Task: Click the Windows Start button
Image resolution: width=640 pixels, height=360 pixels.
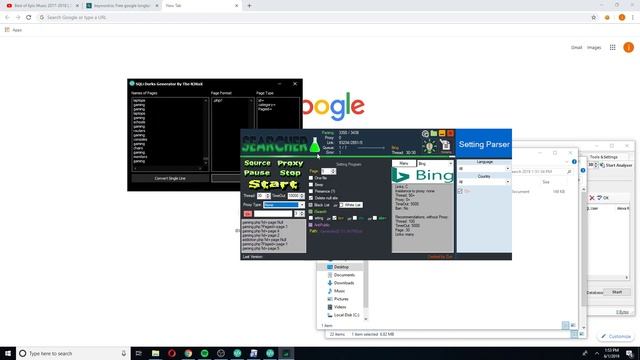Action: [8, 353]
